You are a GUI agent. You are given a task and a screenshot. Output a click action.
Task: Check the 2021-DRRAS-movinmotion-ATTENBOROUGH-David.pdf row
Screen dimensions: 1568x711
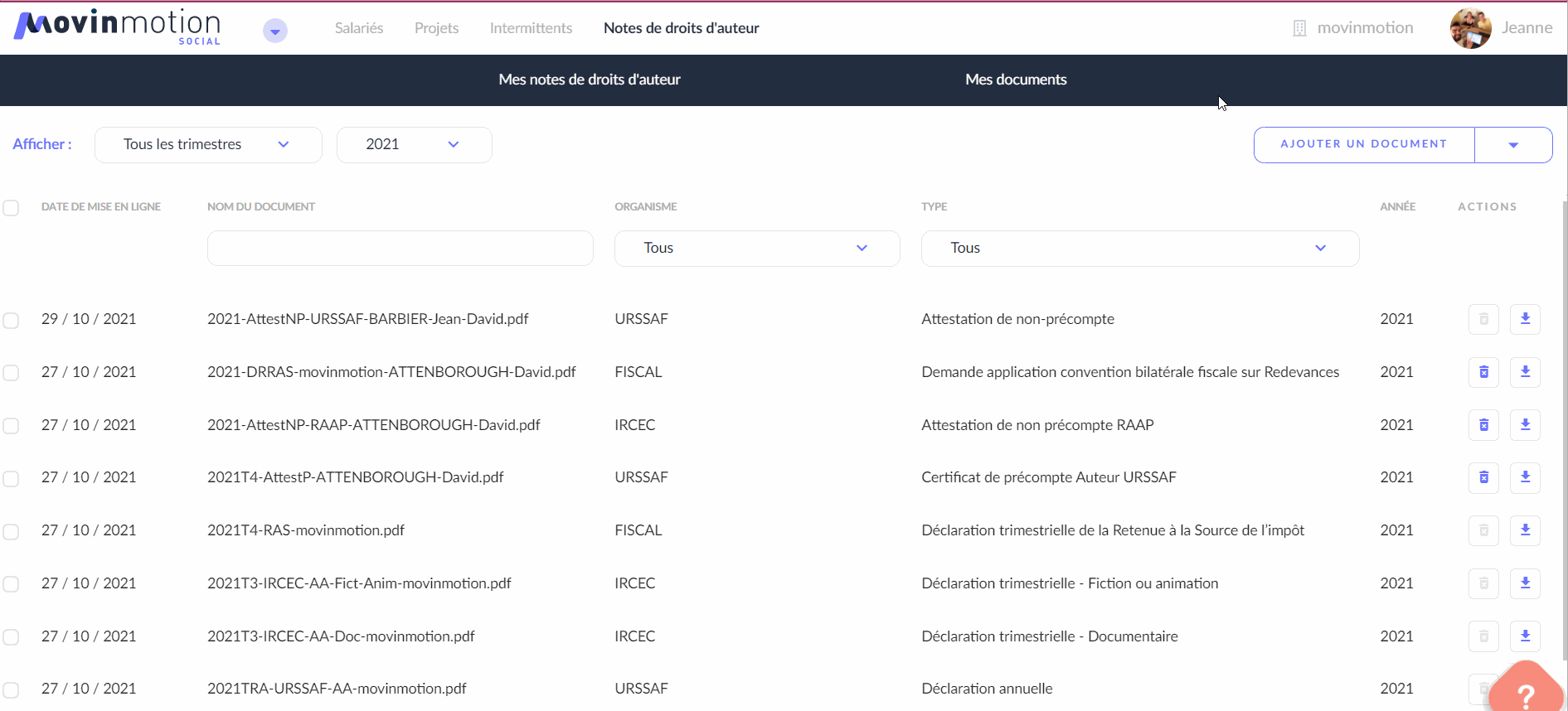tap(11, 373)
